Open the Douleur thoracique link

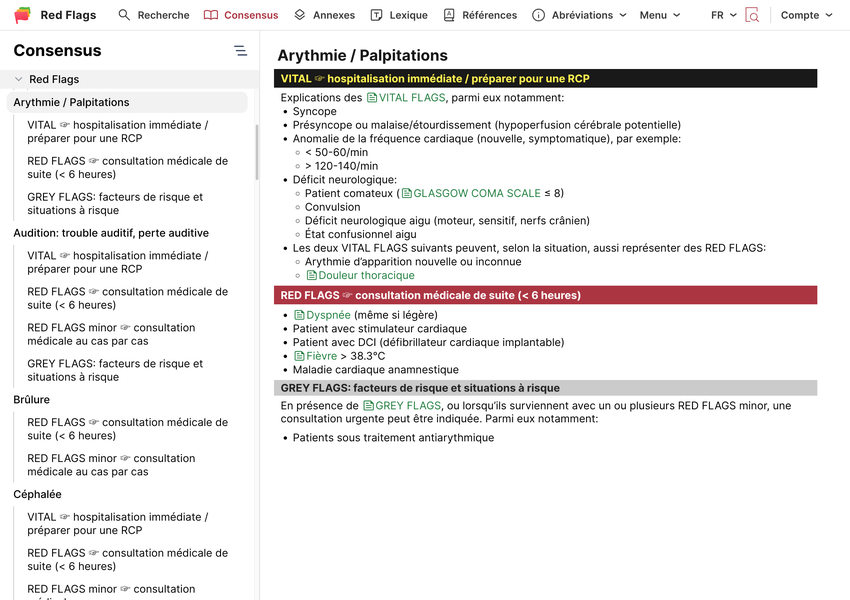point(366,275)
